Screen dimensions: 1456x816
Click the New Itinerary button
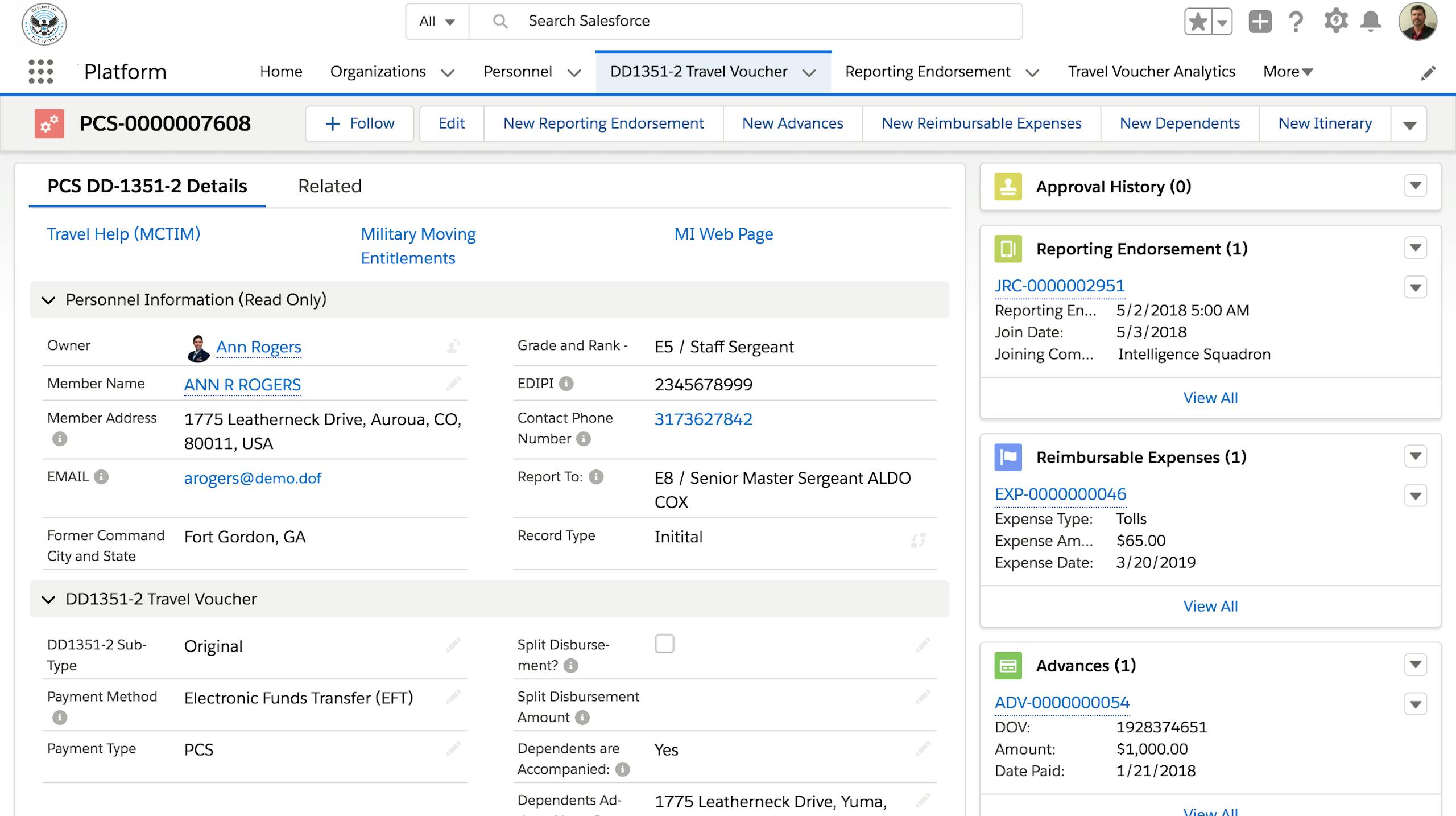(1325, 123)
